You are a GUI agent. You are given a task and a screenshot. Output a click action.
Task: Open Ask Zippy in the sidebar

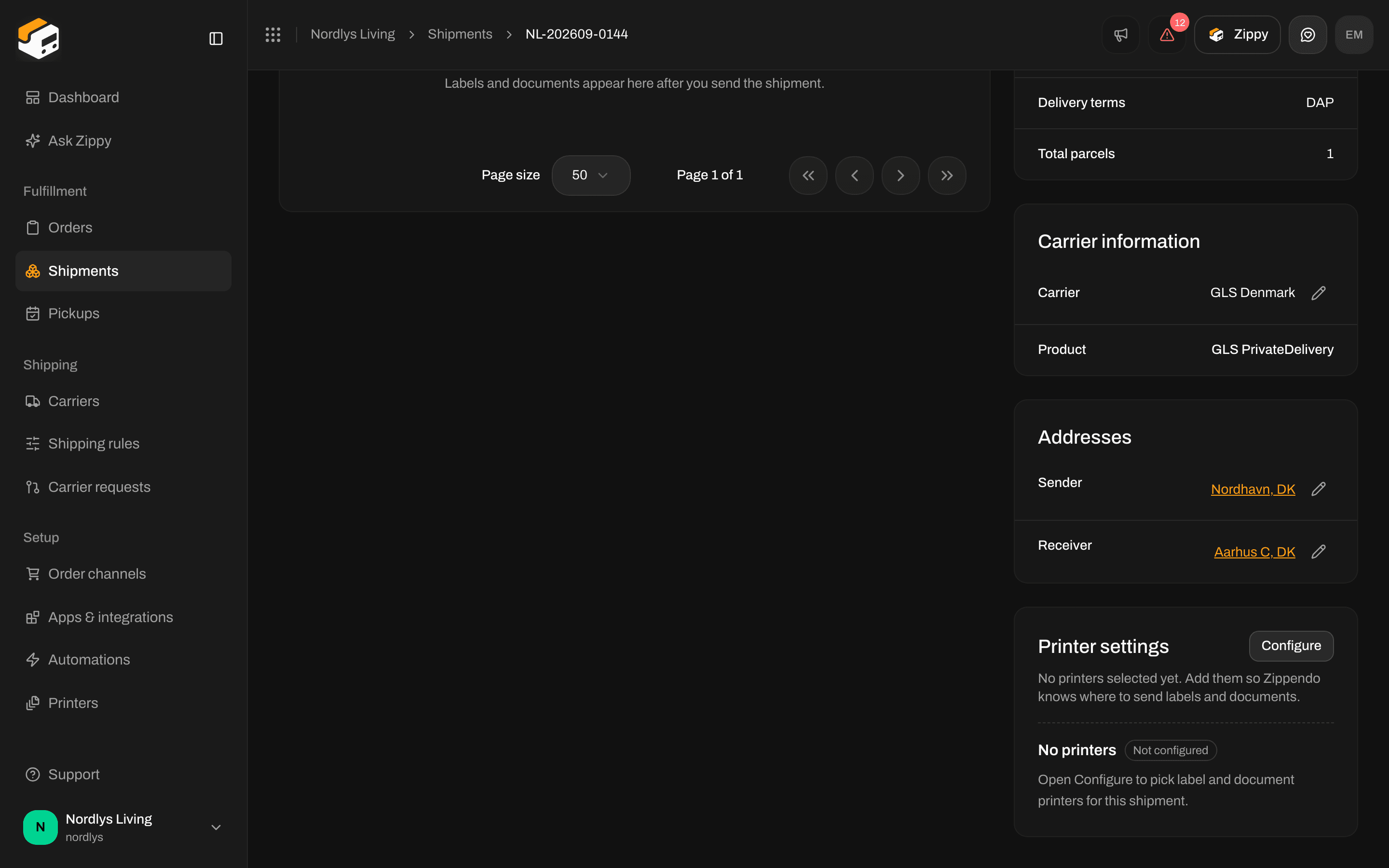(123, 141)
